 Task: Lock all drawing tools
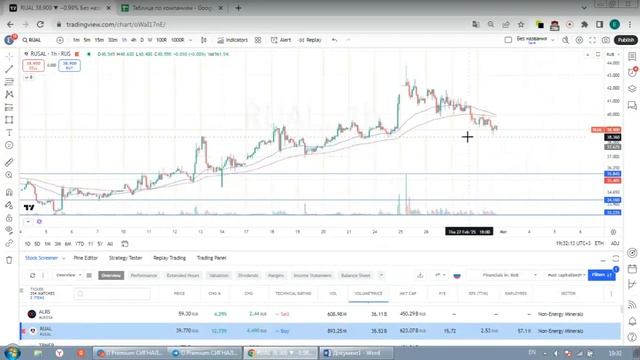(9, 218)
